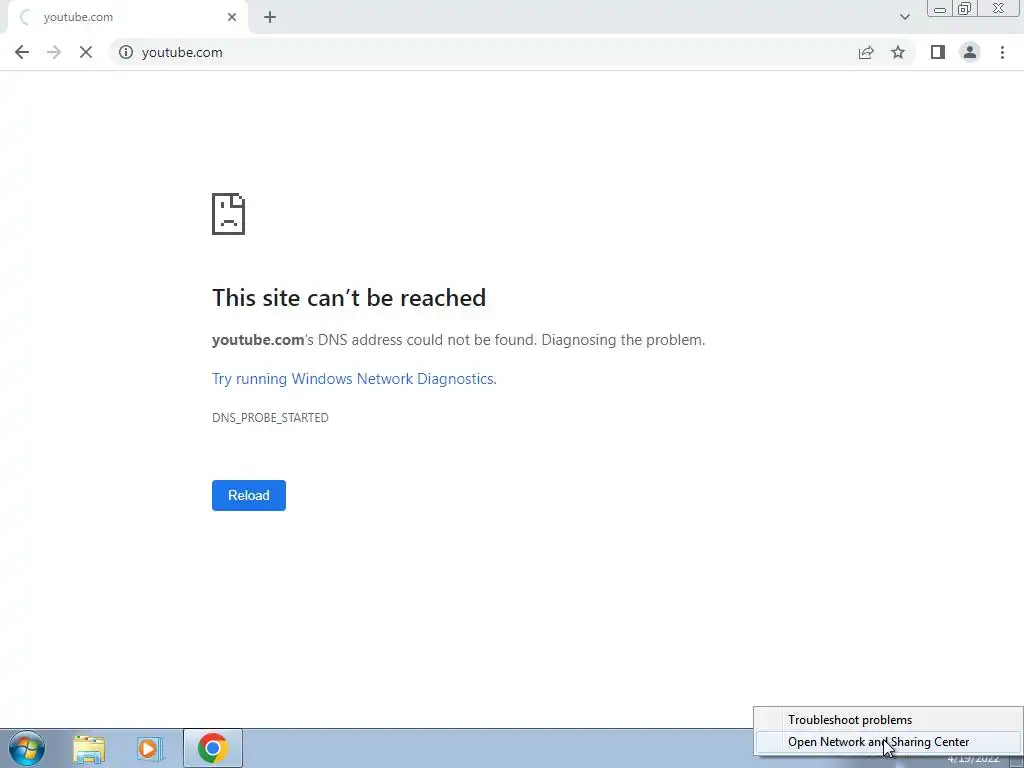Screen dimensions: 1024x768
Task: Click Try running Windows Network Diagnostics link
Action: pos(354,379)
